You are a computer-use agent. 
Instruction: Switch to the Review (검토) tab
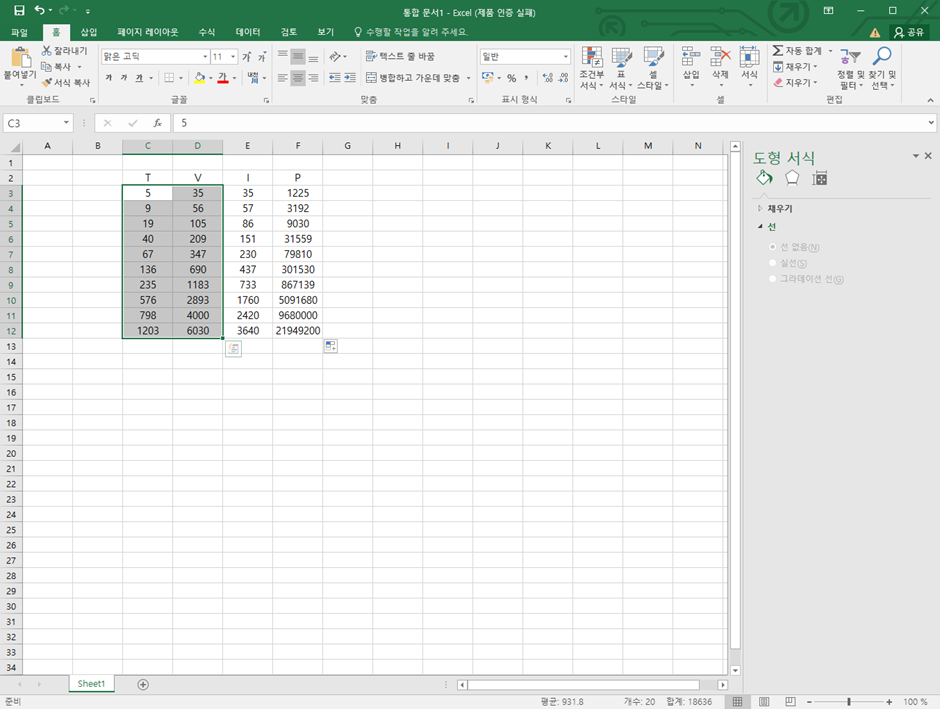(289, 32)
